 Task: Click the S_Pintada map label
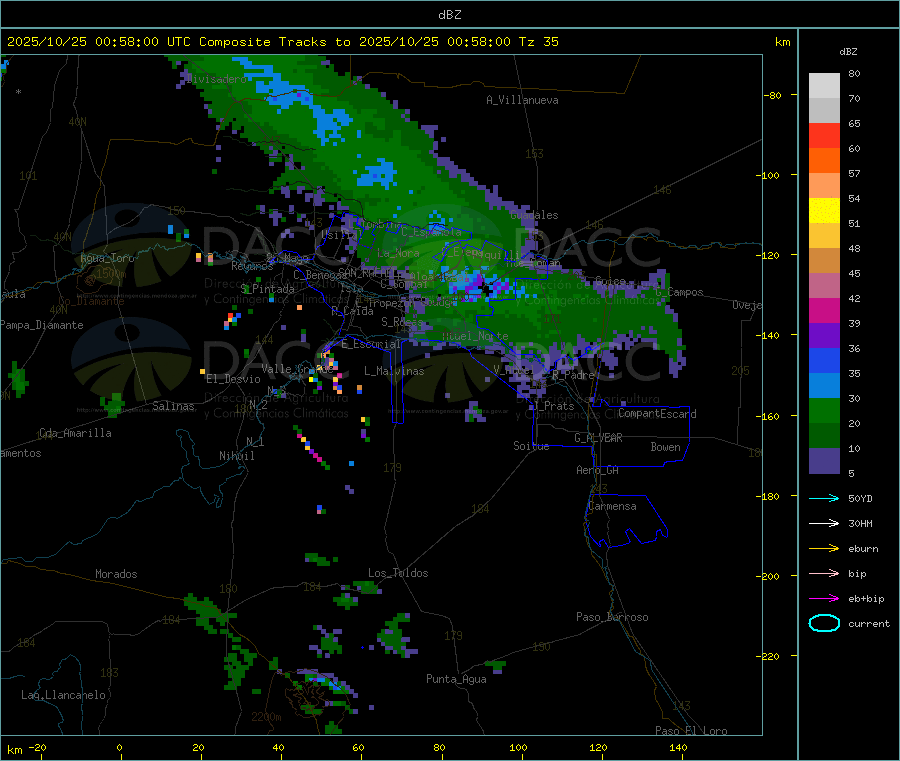(x=267, y=289)
